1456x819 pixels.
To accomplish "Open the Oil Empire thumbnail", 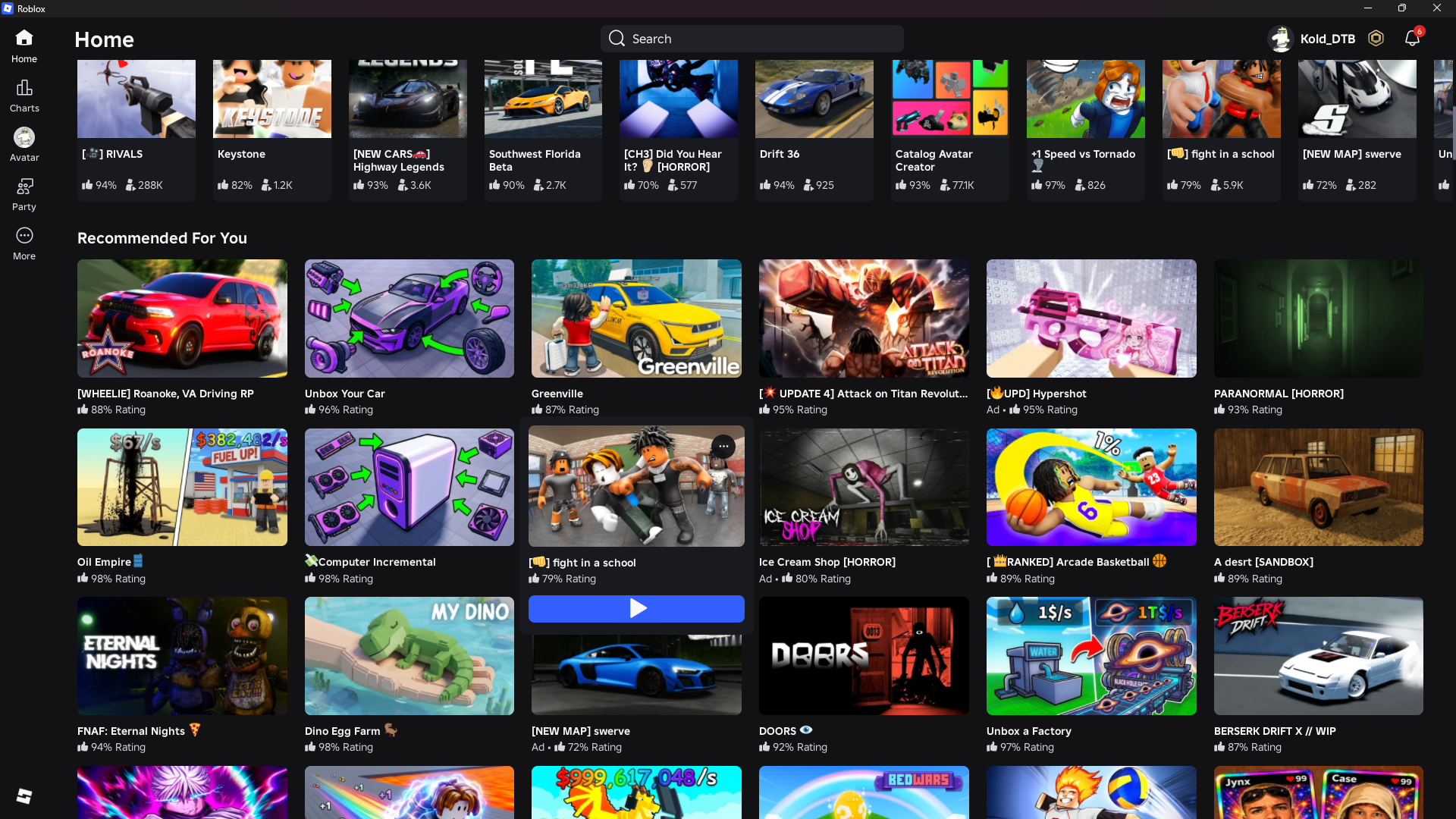I will [x=182, y=487].
